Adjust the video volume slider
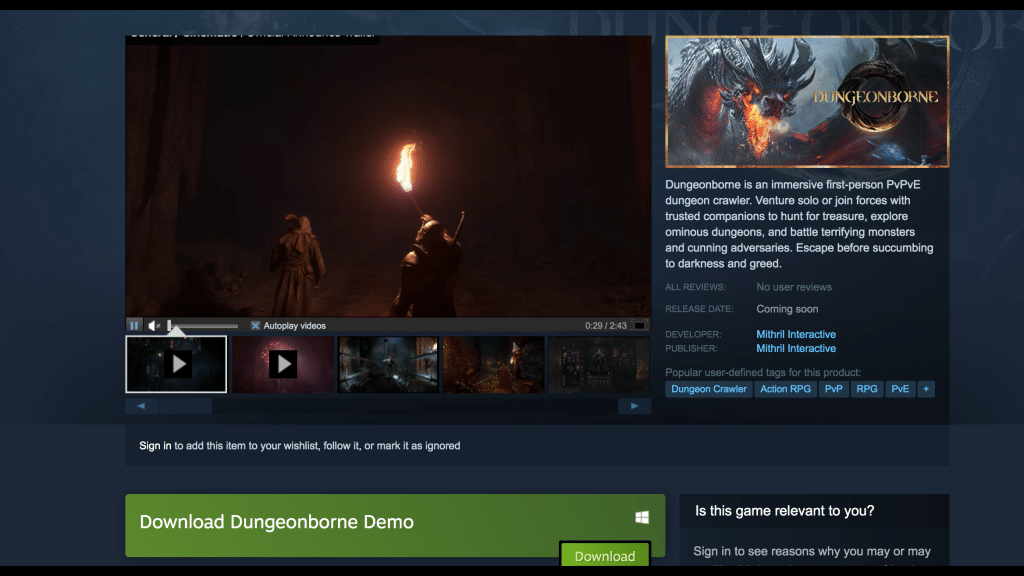The height and width of the screenshot is (576, 1024). click(203, 325)
